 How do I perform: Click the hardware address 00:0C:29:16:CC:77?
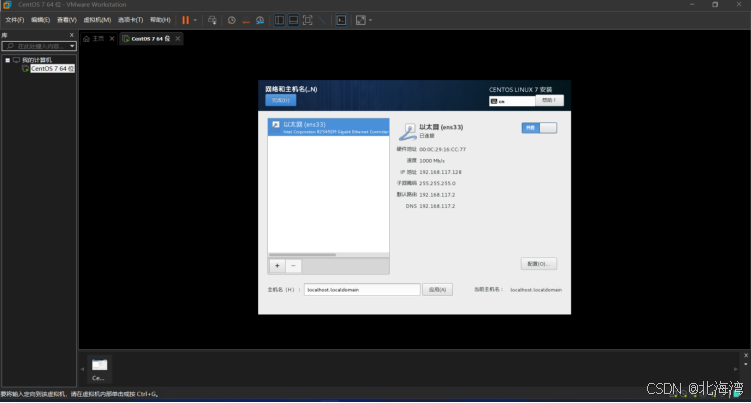[x=442, y=149]
